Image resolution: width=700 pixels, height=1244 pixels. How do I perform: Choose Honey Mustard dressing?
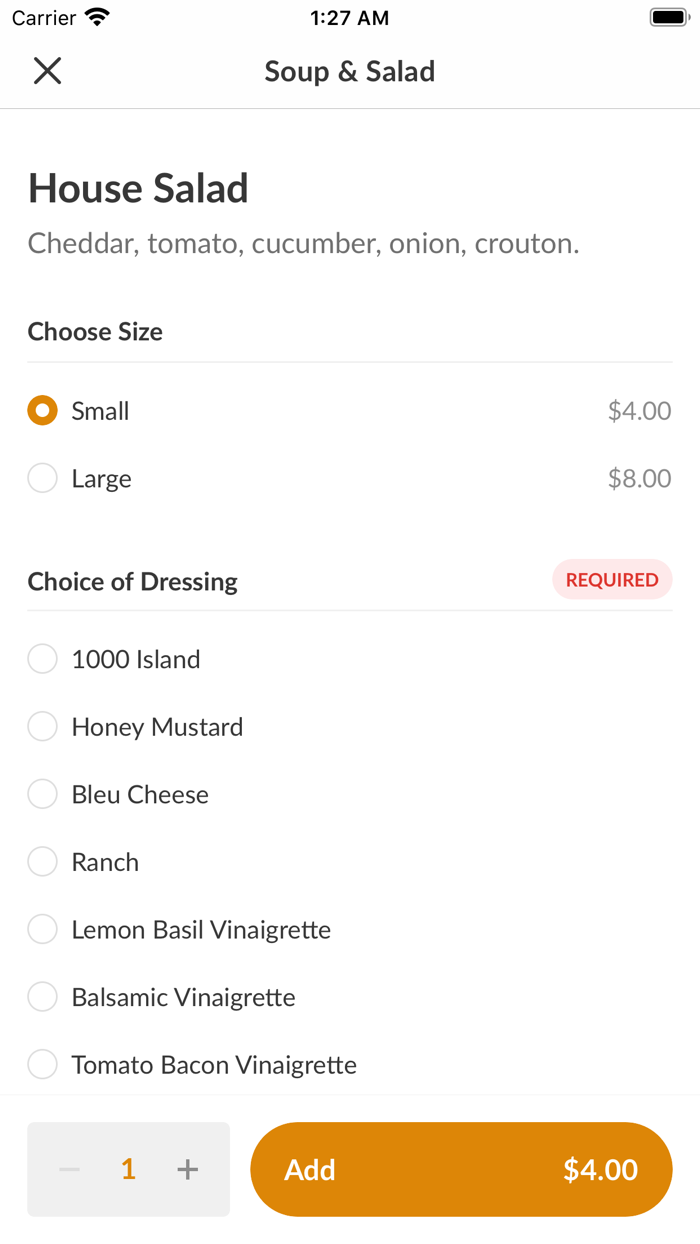[x=42, y=727]
